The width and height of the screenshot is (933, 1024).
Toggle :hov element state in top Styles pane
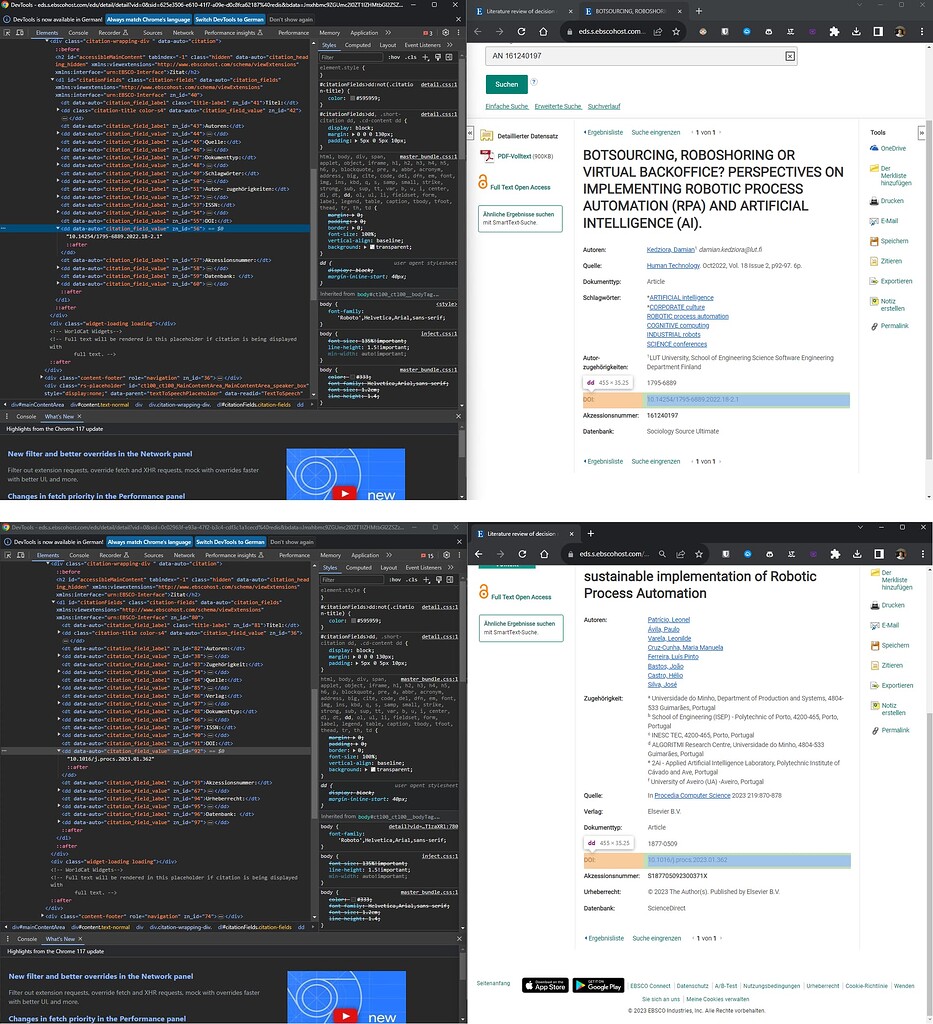(x=394, y=57)
